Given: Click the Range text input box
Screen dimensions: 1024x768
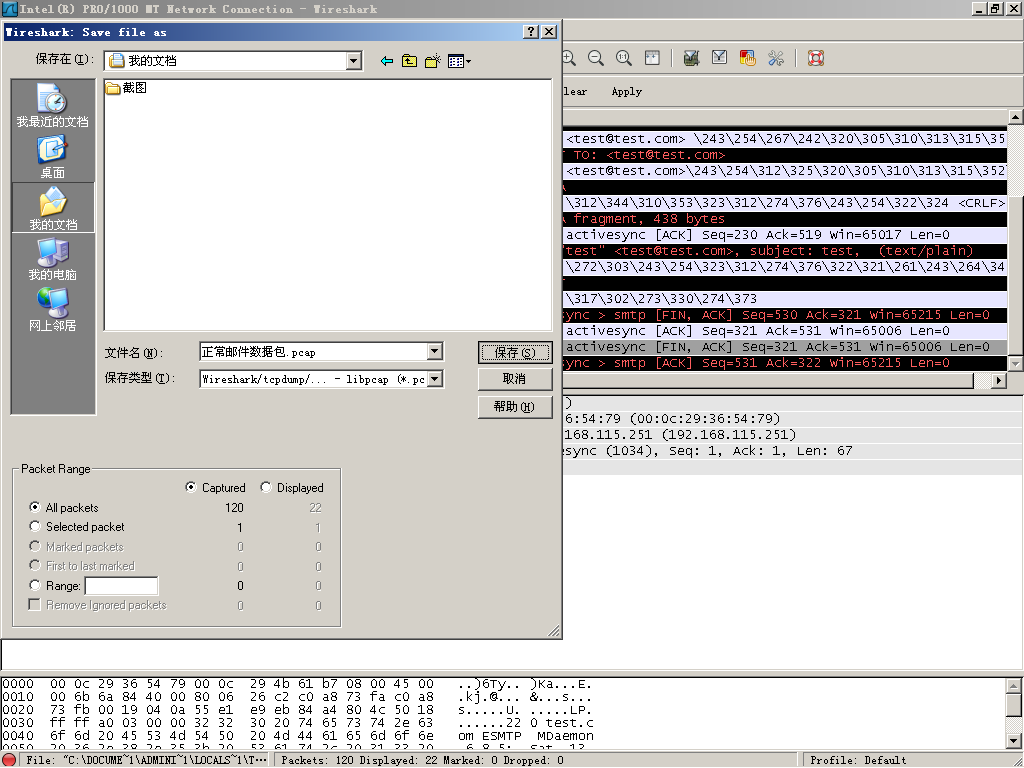Looking at the screenshot, I should tap(121, 586).
